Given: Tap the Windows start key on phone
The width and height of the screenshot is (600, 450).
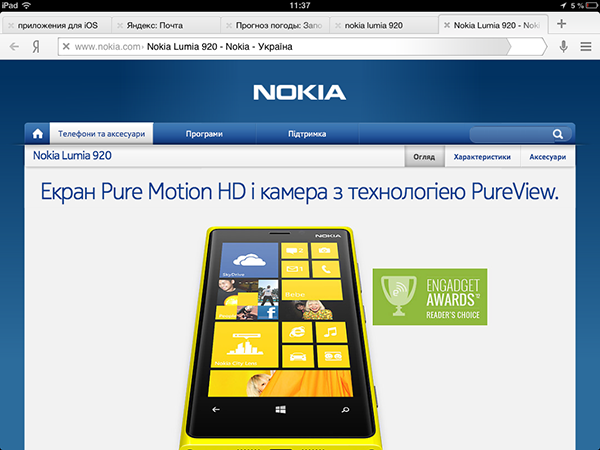Looking at the screenshot, I should tap(280, 410).
